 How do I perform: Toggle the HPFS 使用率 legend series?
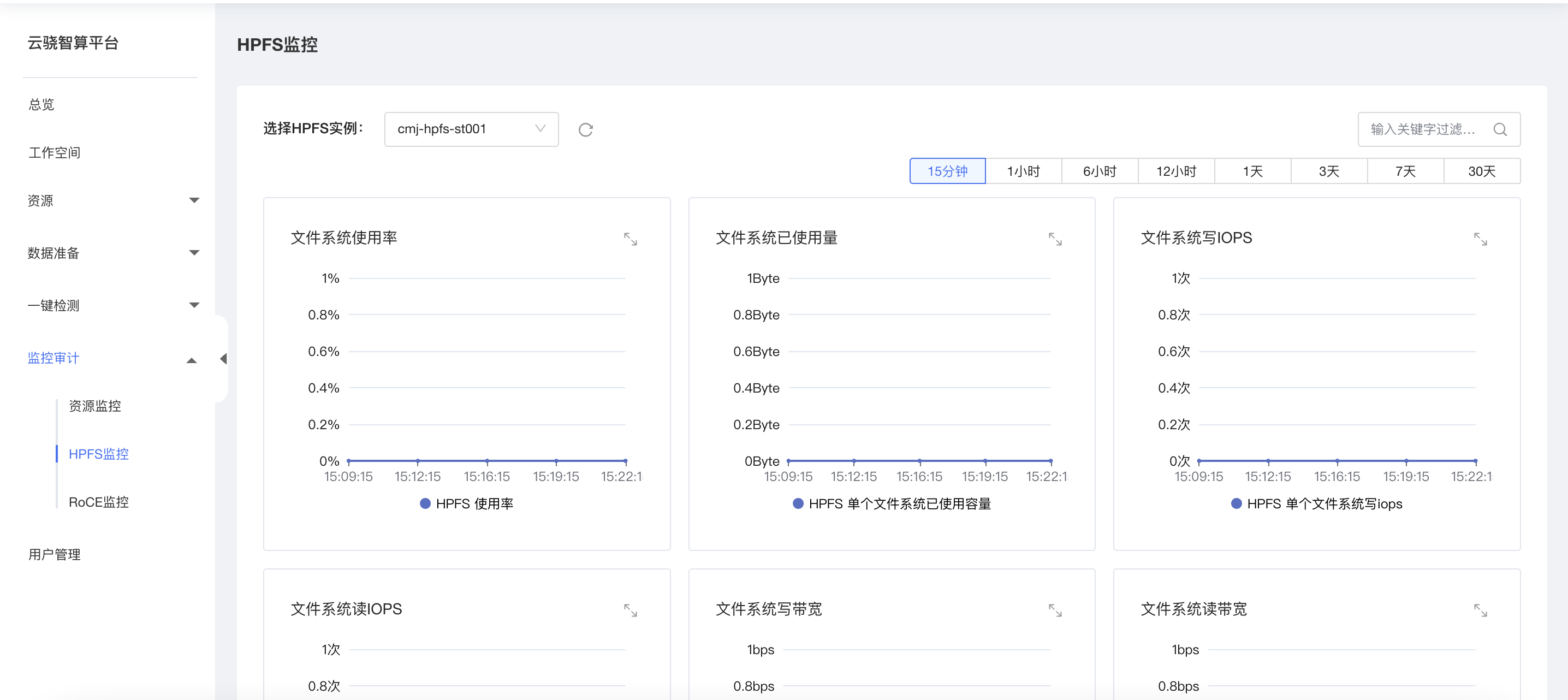click(x=467, y=503)
